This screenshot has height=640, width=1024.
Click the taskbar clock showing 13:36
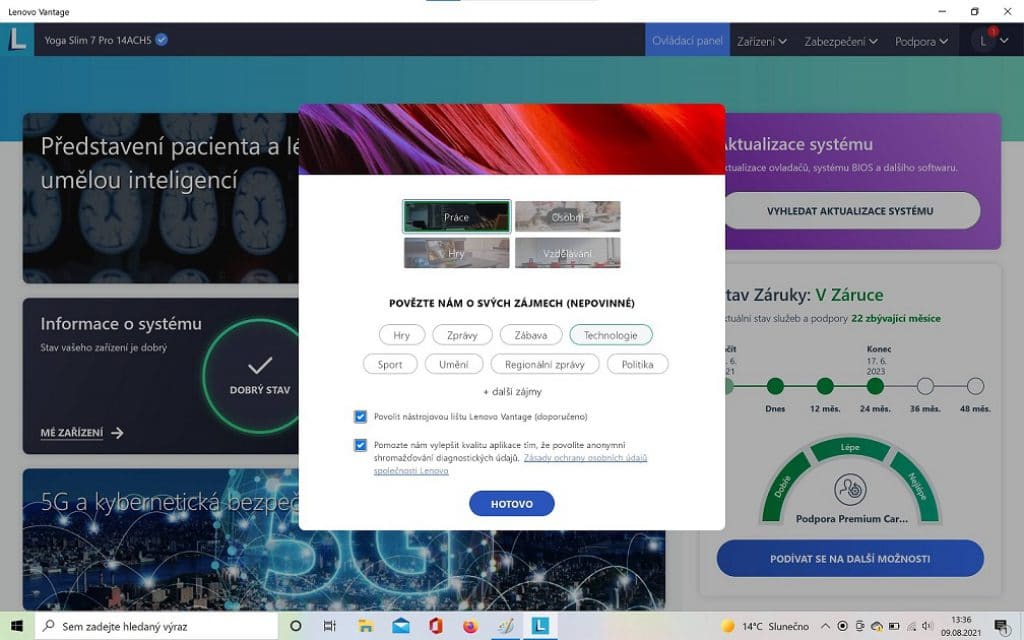pyautogui.click(x=961, y=626)
